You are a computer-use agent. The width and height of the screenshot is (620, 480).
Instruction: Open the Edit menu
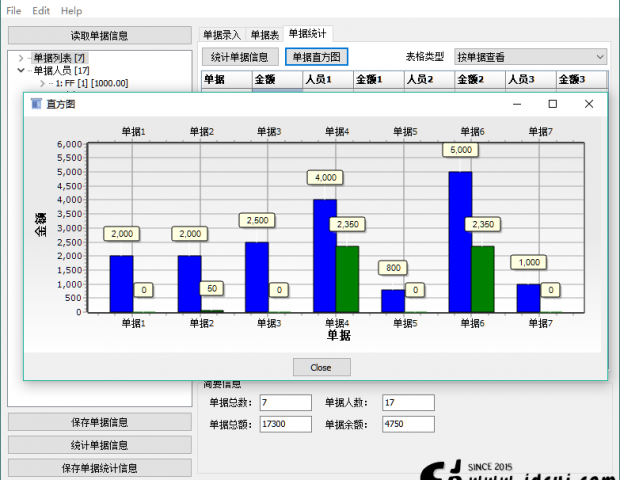[41, 10]
